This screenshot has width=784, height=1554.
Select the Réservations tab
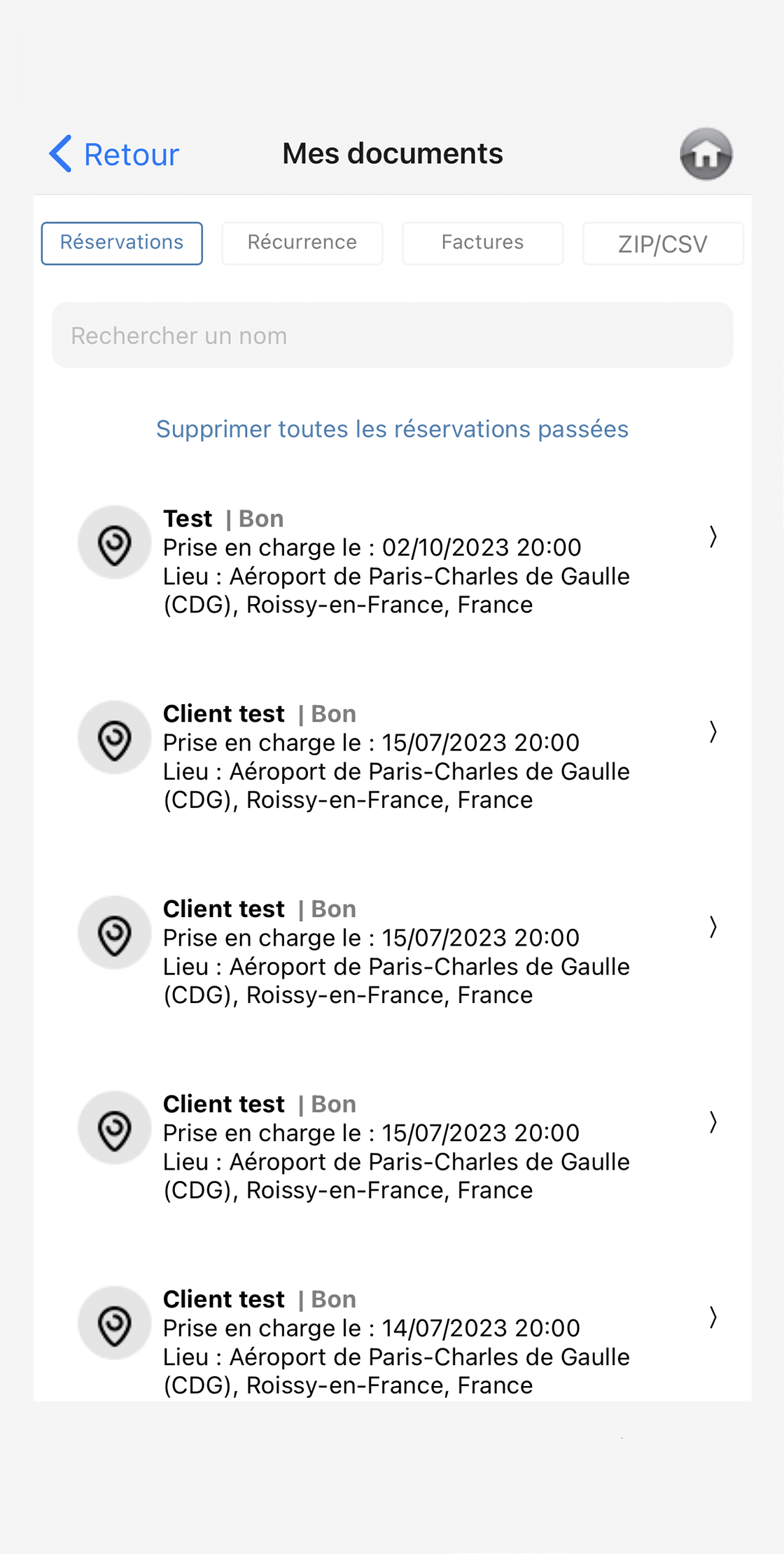pos(122,244)
